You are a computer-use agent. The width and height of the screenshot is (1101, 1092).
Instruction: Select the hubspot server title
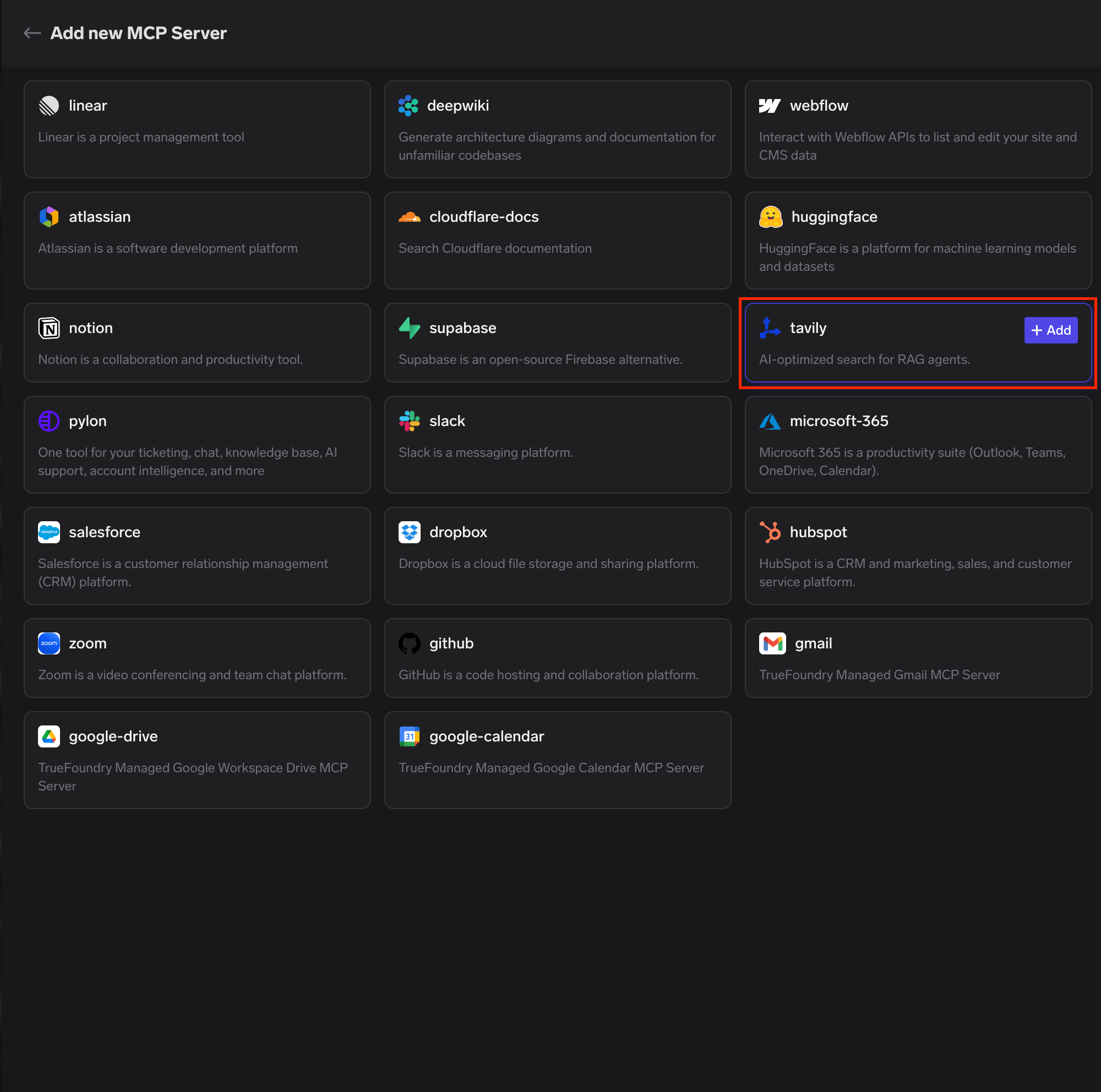click(x=818, y=532)
